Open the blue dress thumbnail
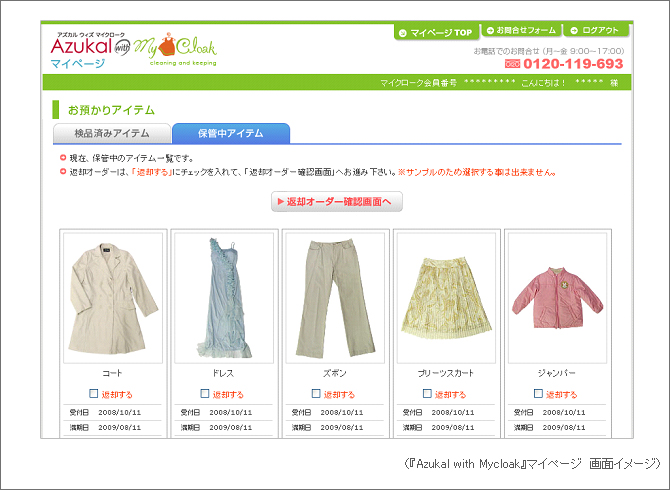Image resolution: width=670 pixels, height=490 pixels. [x=224, y=298]
